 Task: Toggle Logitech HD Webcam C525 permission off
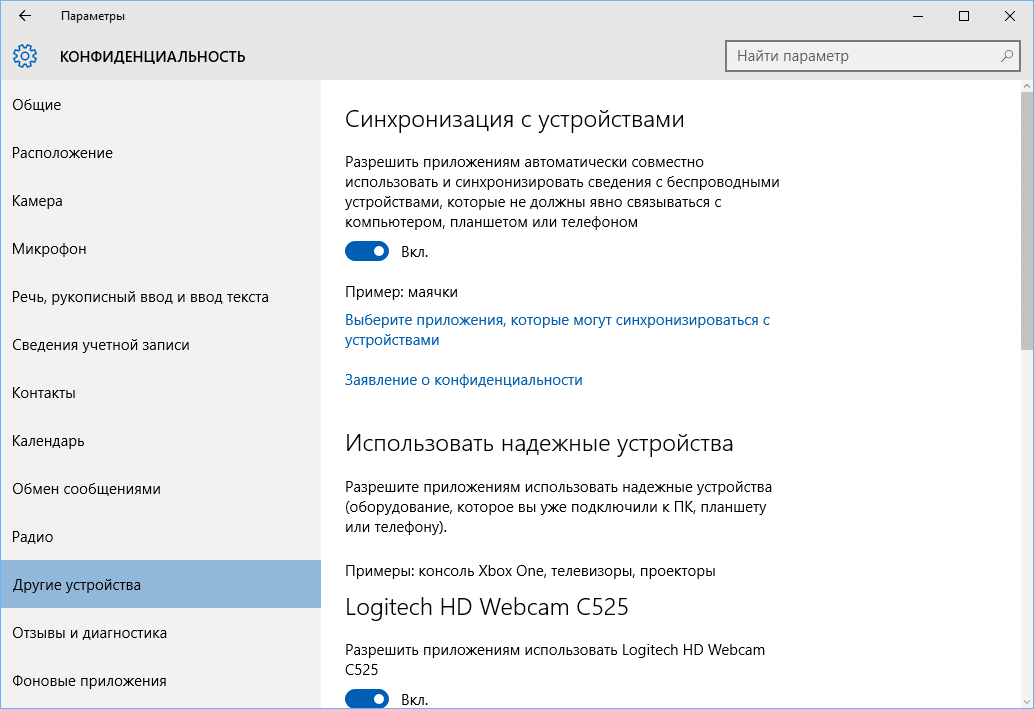[x=367, y=698]
